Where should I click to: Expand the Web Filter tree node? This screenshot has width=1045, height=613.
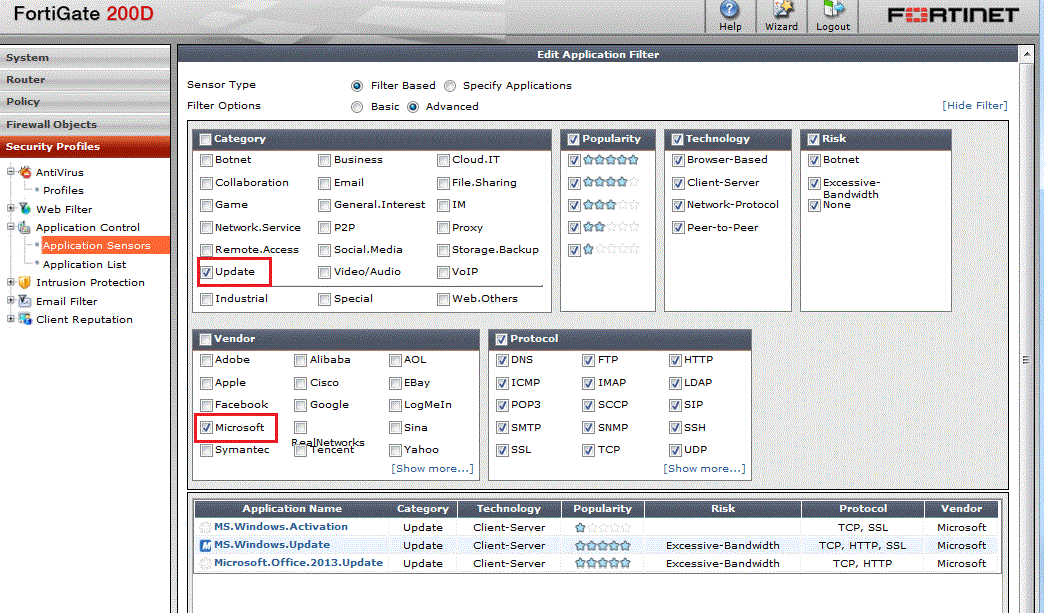[x=11, y=209]
